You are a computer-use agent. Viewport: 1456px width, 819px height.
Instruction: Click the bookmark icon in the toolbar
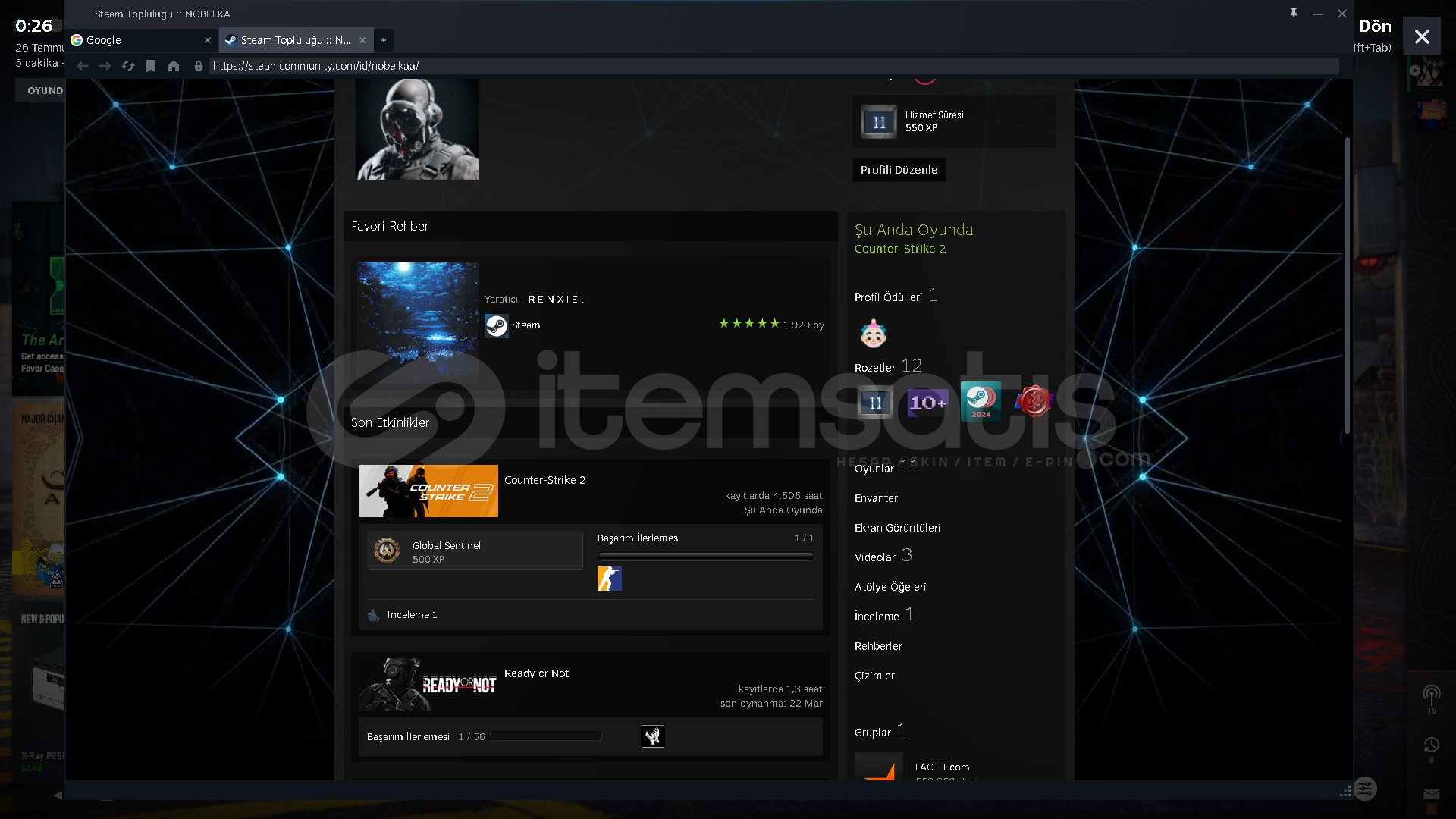[x=151, y=66]
